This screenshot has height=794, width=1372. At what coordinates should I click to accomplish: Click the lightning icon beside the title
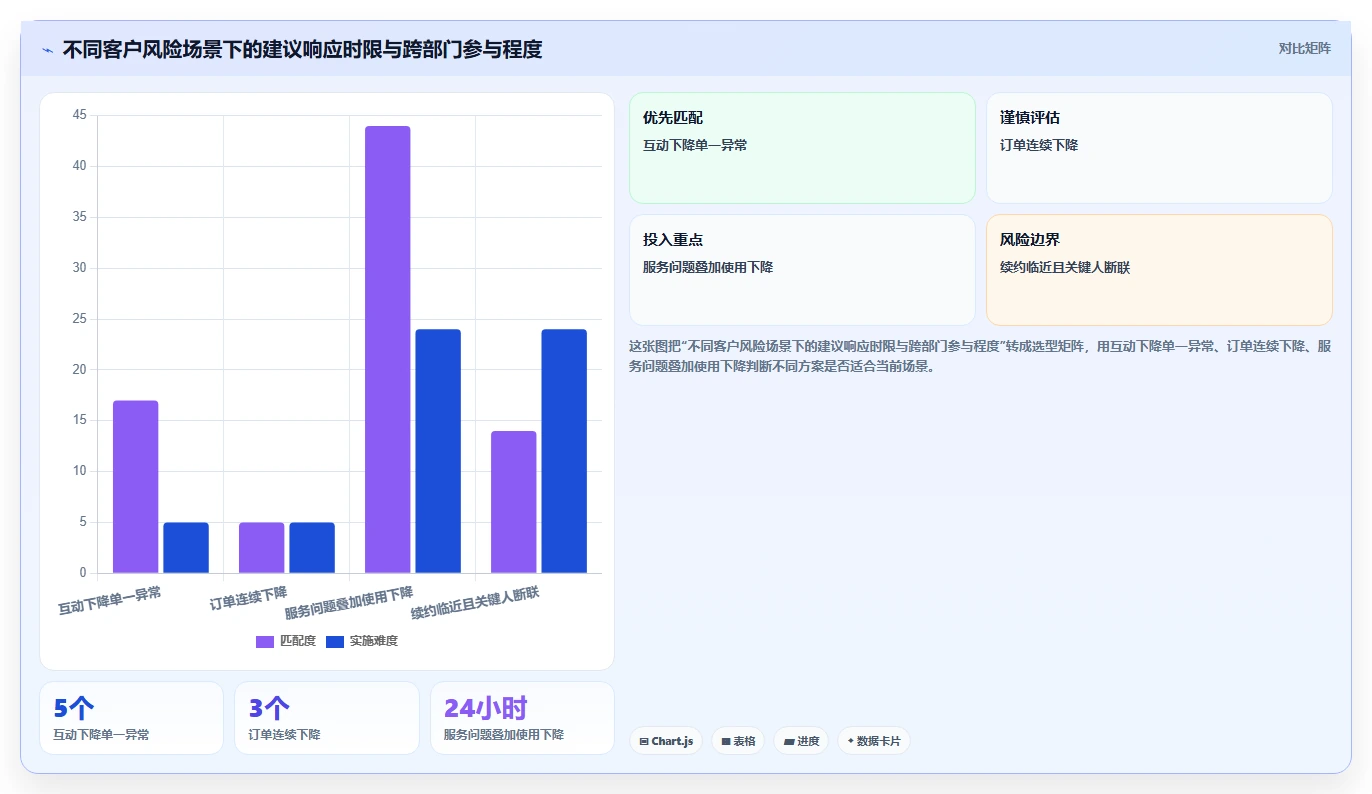point(47,50)
